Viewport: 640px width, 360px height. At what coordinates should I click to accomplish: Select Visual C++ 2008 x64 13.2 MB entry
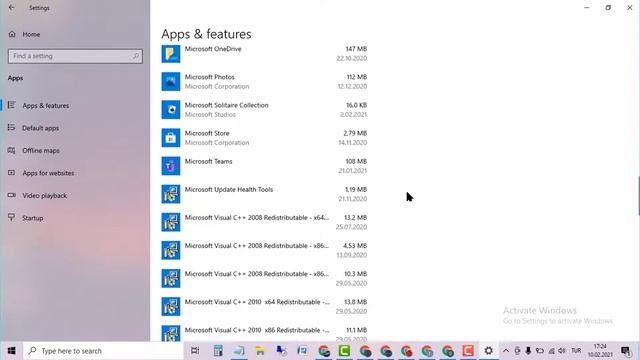click(x=264, y=222)
